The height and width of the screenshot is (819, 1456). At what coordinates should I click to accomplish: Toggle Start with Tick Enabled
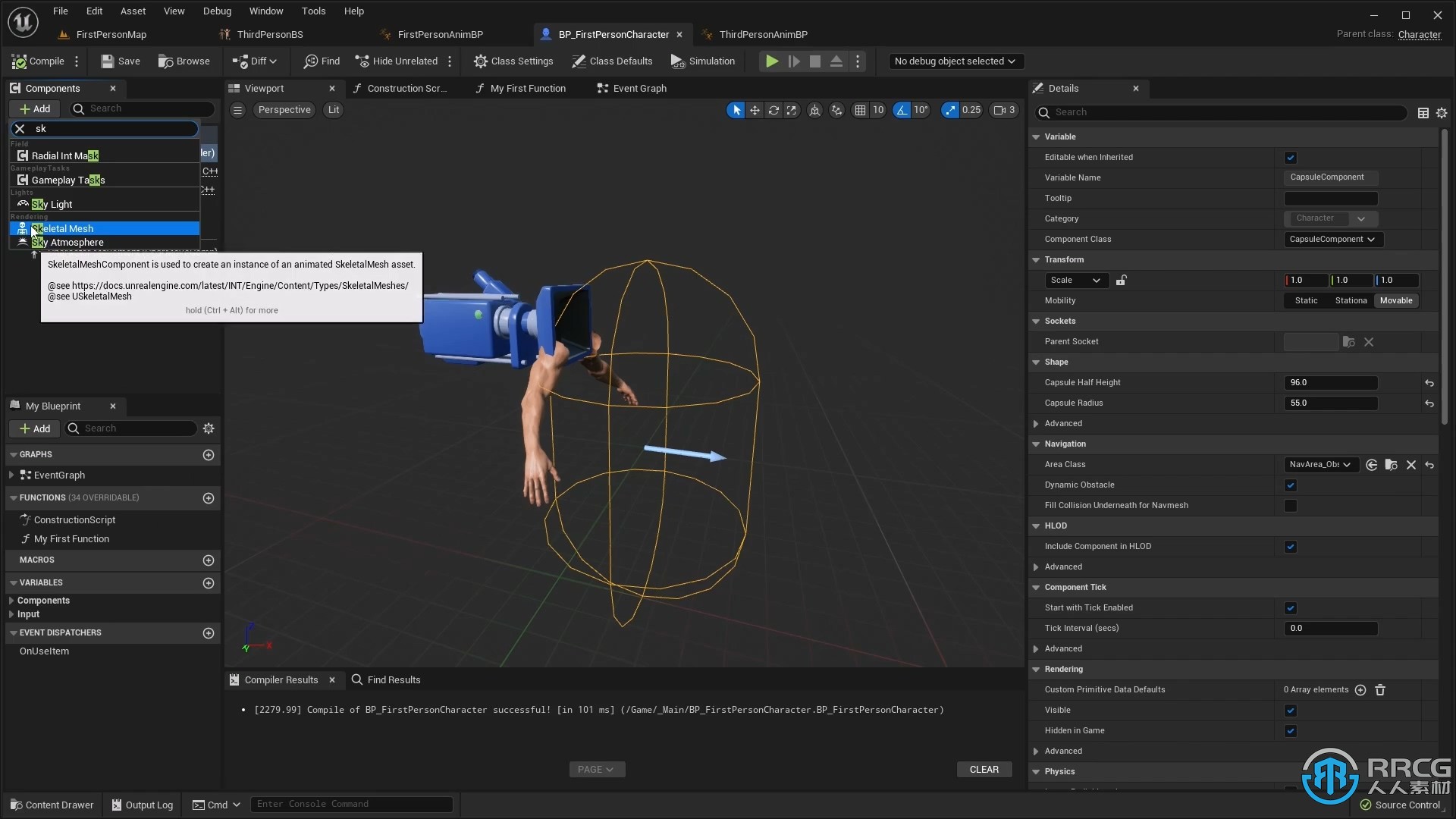click(1291, 608)
